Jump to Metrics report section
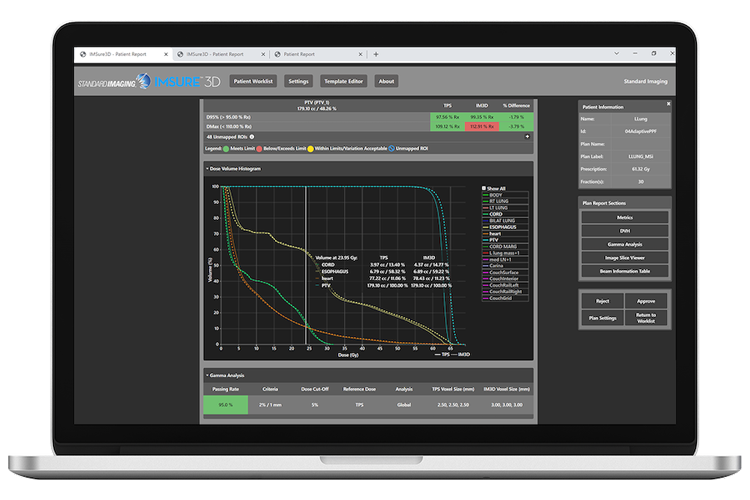 pyautogui.click(x=625, y=218)
